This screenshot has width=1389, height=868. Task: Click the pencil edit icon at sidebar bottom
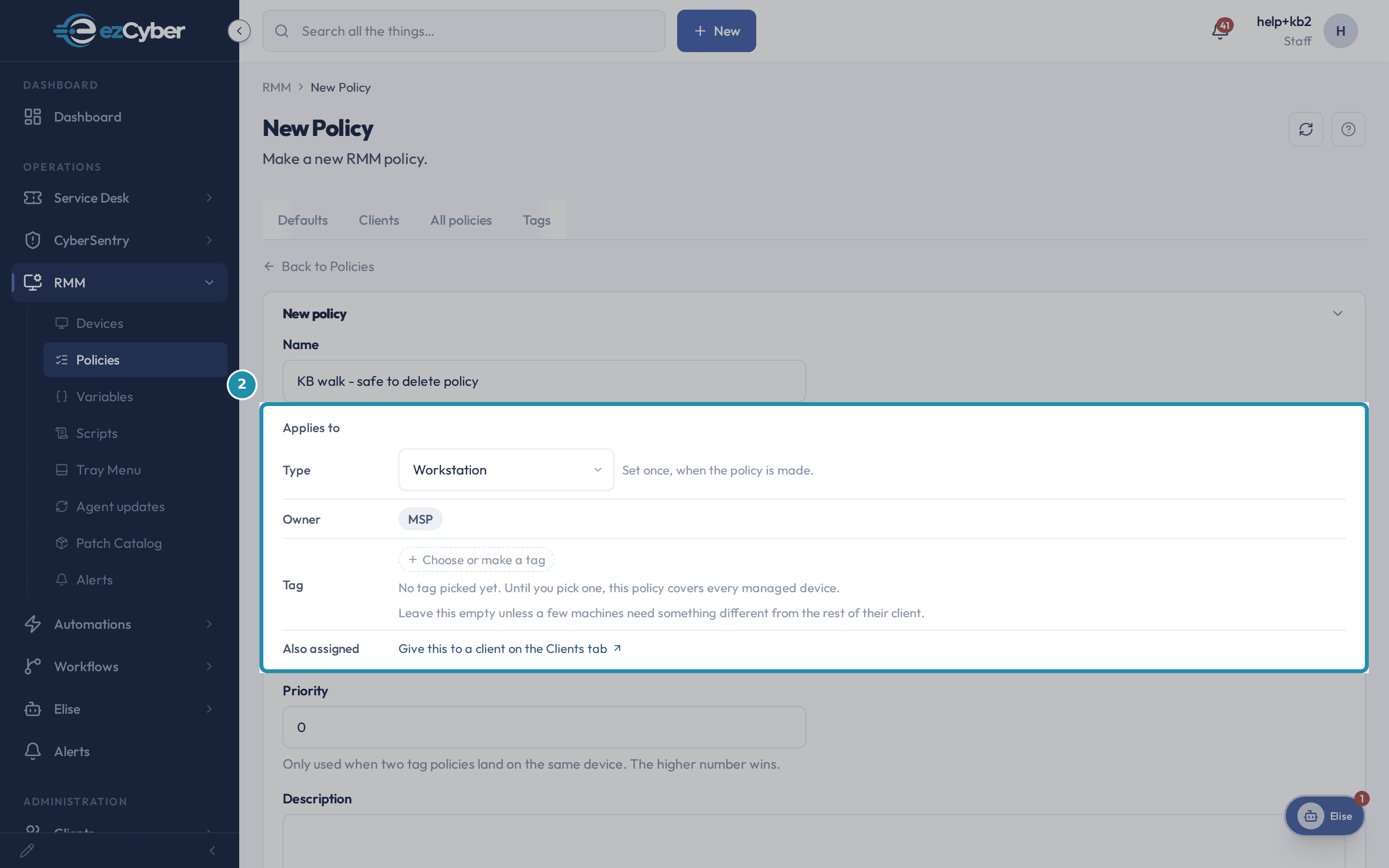coord(27,851)
